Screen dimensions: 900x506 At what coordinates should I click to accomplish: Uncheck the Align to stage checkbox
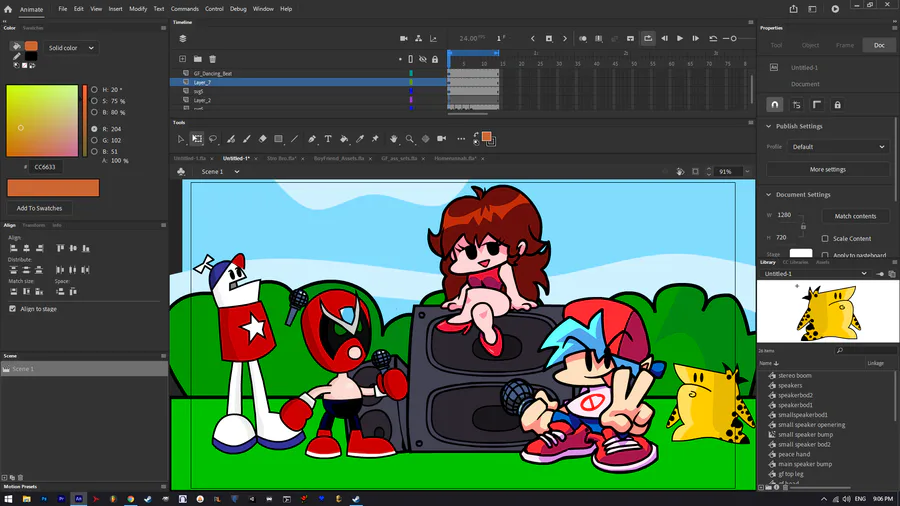click(x=13, y=309)
